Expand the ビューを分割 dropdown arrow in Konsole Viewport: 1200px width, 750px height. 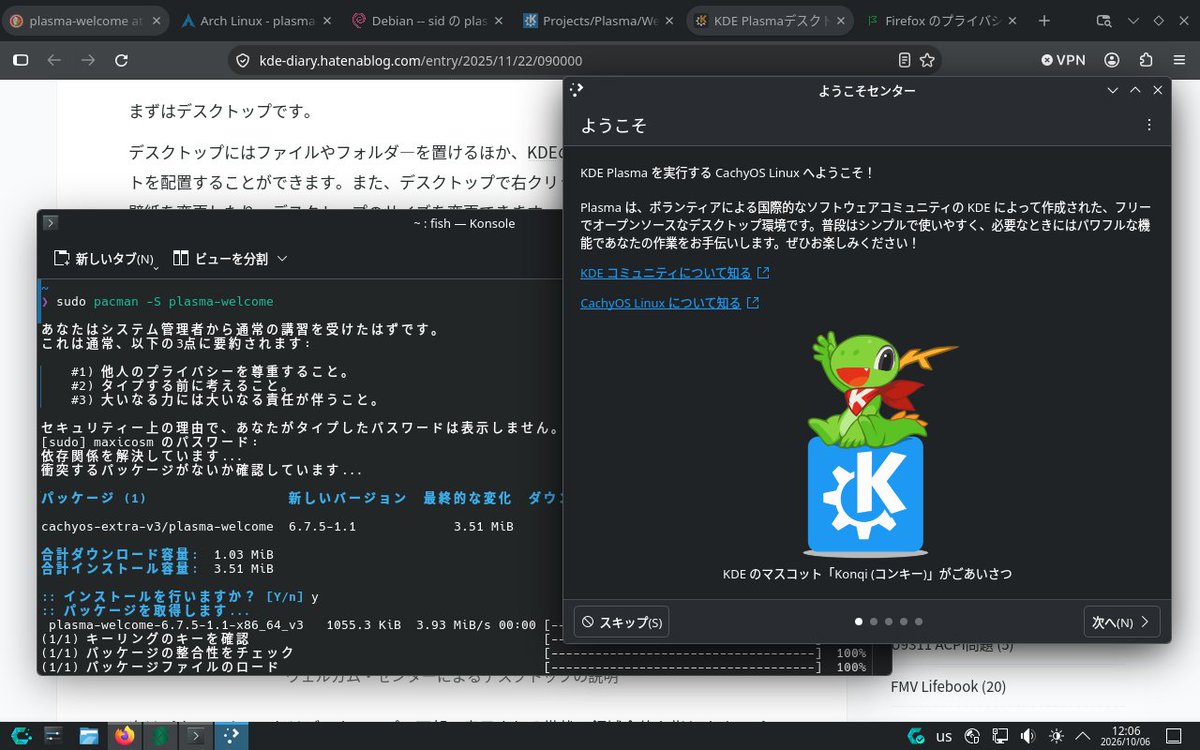282,258
